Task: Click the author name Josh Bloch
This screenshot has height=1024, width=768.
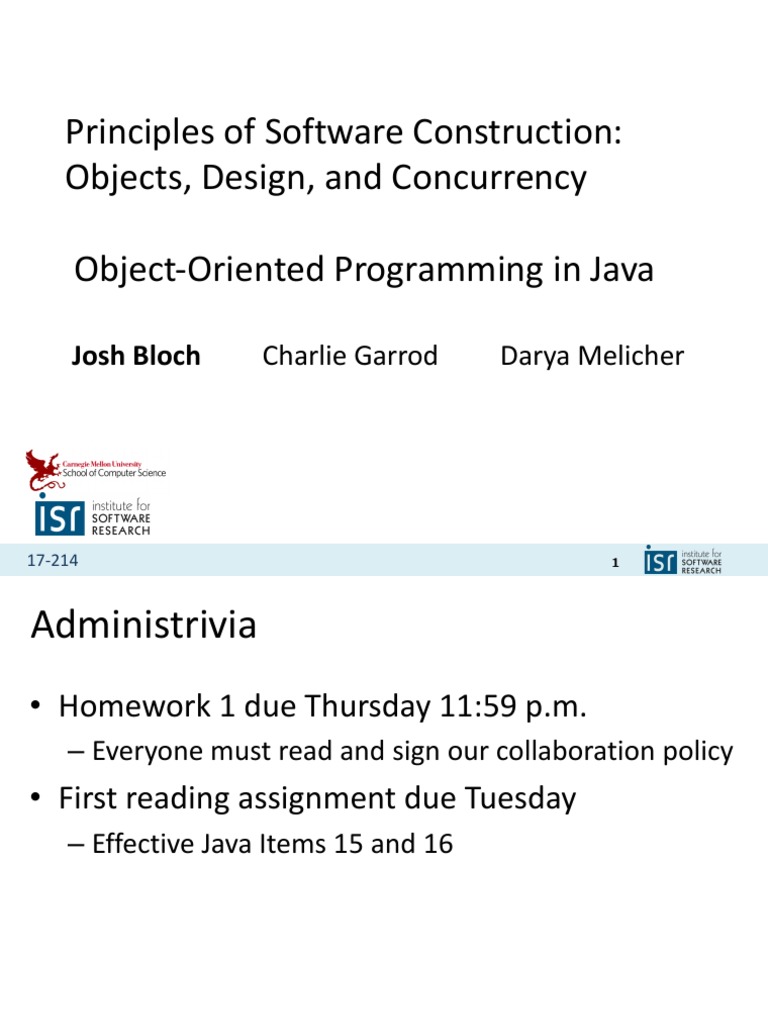Action: pos(136,356)
